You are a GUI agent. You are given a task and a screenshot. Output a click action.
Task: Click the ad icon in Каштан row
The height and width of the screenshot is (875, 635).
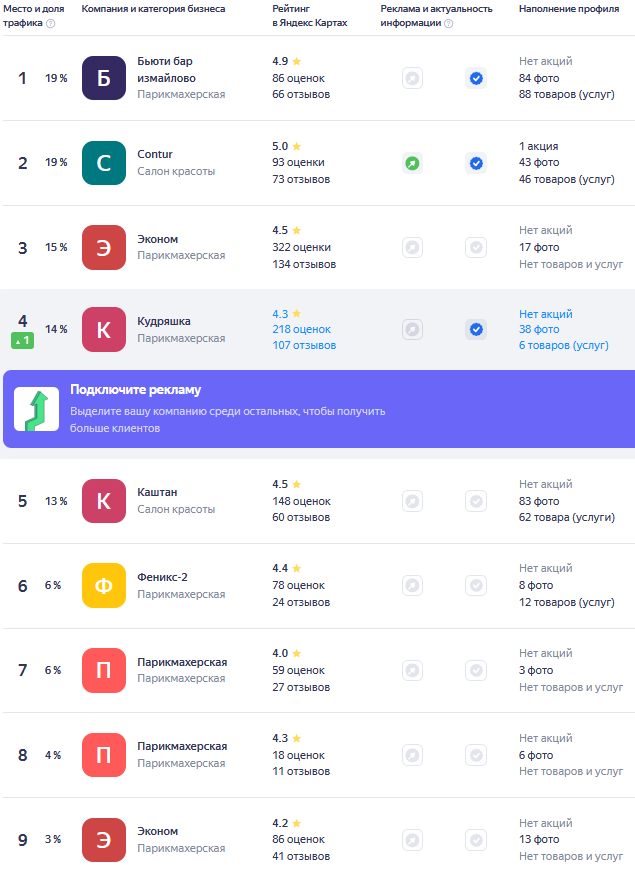coord(412,501)
